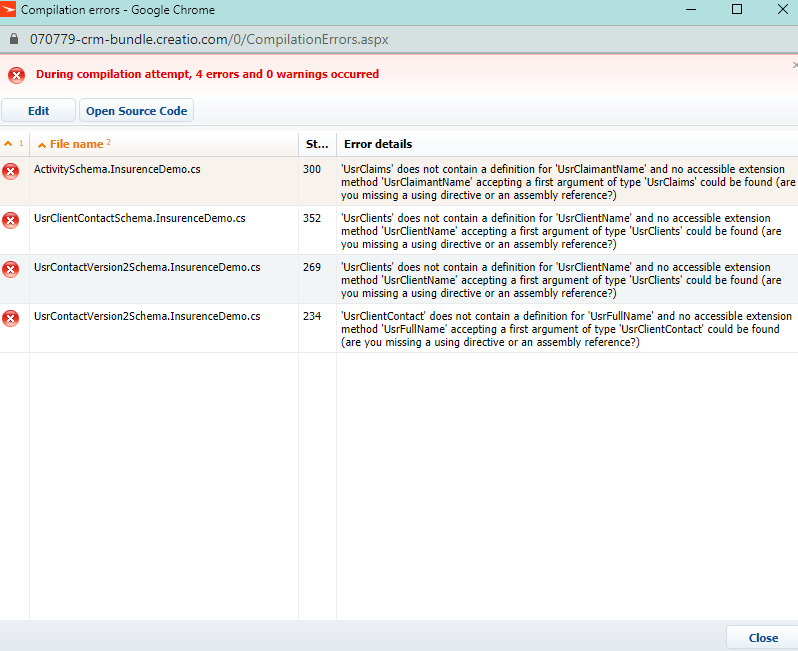
Task: Select ActivitySchema.InsurenceDemo.cs file name
Action: [x=117, y=169]
